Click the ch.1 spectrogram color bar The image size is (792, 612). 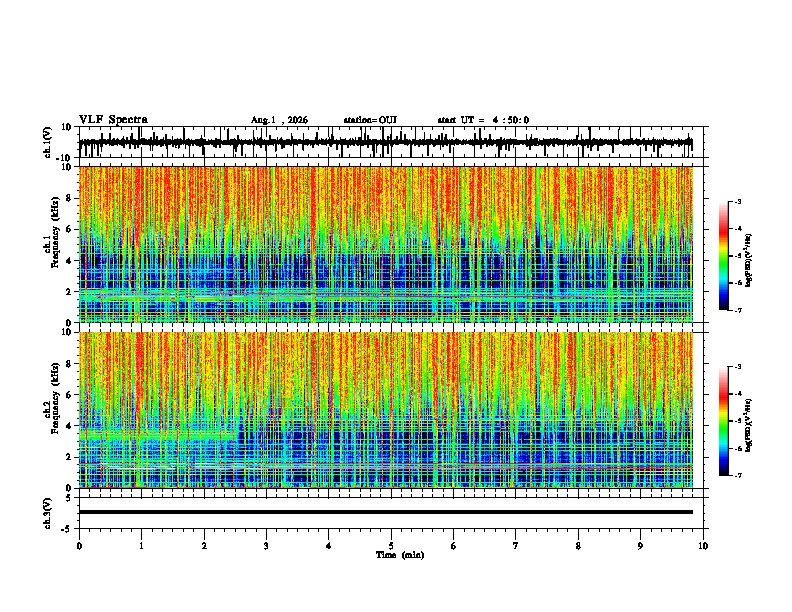click(x=724, y=256)
